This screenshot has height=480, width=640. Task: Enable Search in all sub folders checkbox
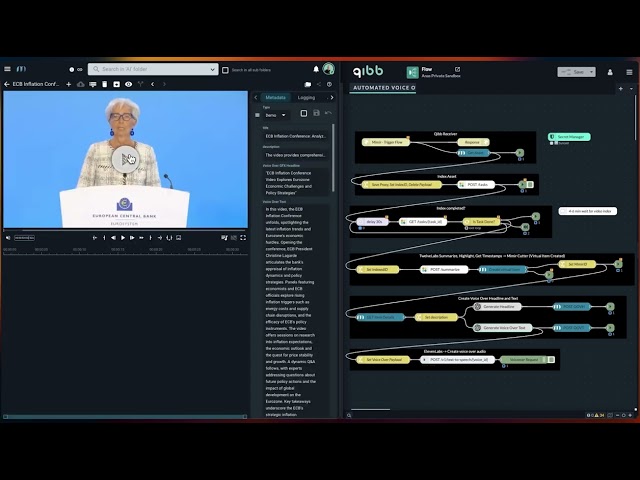(x=225, y=70)
